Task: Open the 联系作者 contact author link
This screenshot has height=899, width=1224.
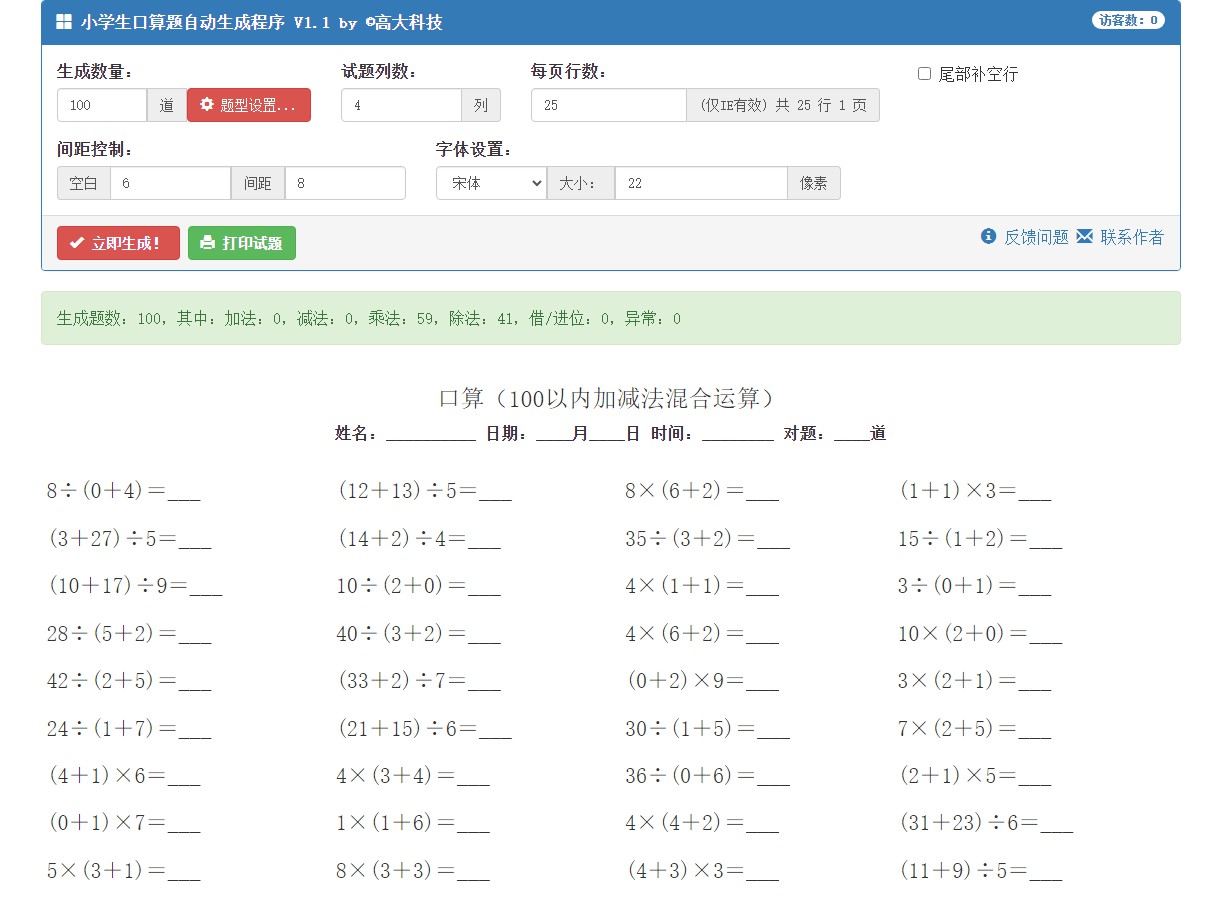Action: click(x=1132, y=237)
